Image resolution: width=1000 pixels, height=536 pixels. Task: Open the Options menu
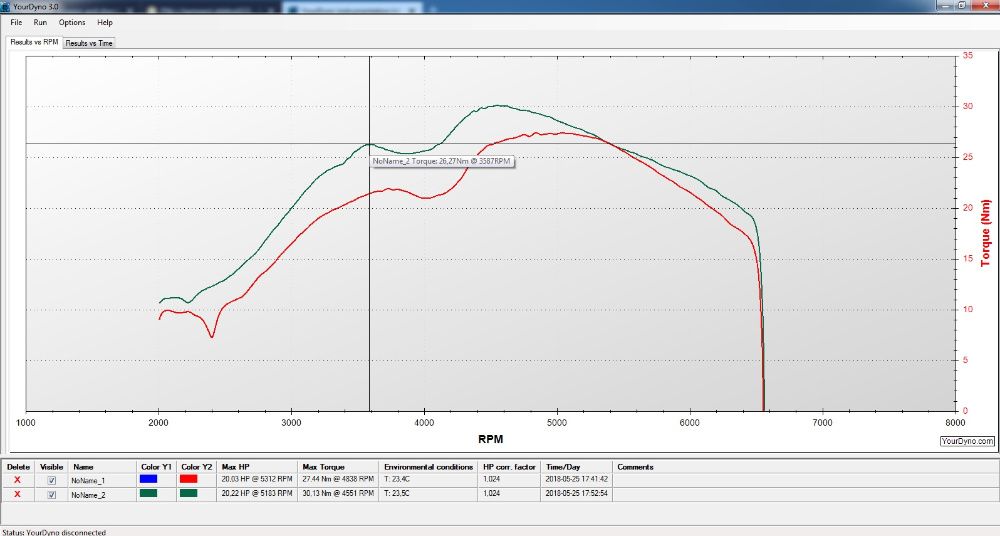click(x=72, y=22)
